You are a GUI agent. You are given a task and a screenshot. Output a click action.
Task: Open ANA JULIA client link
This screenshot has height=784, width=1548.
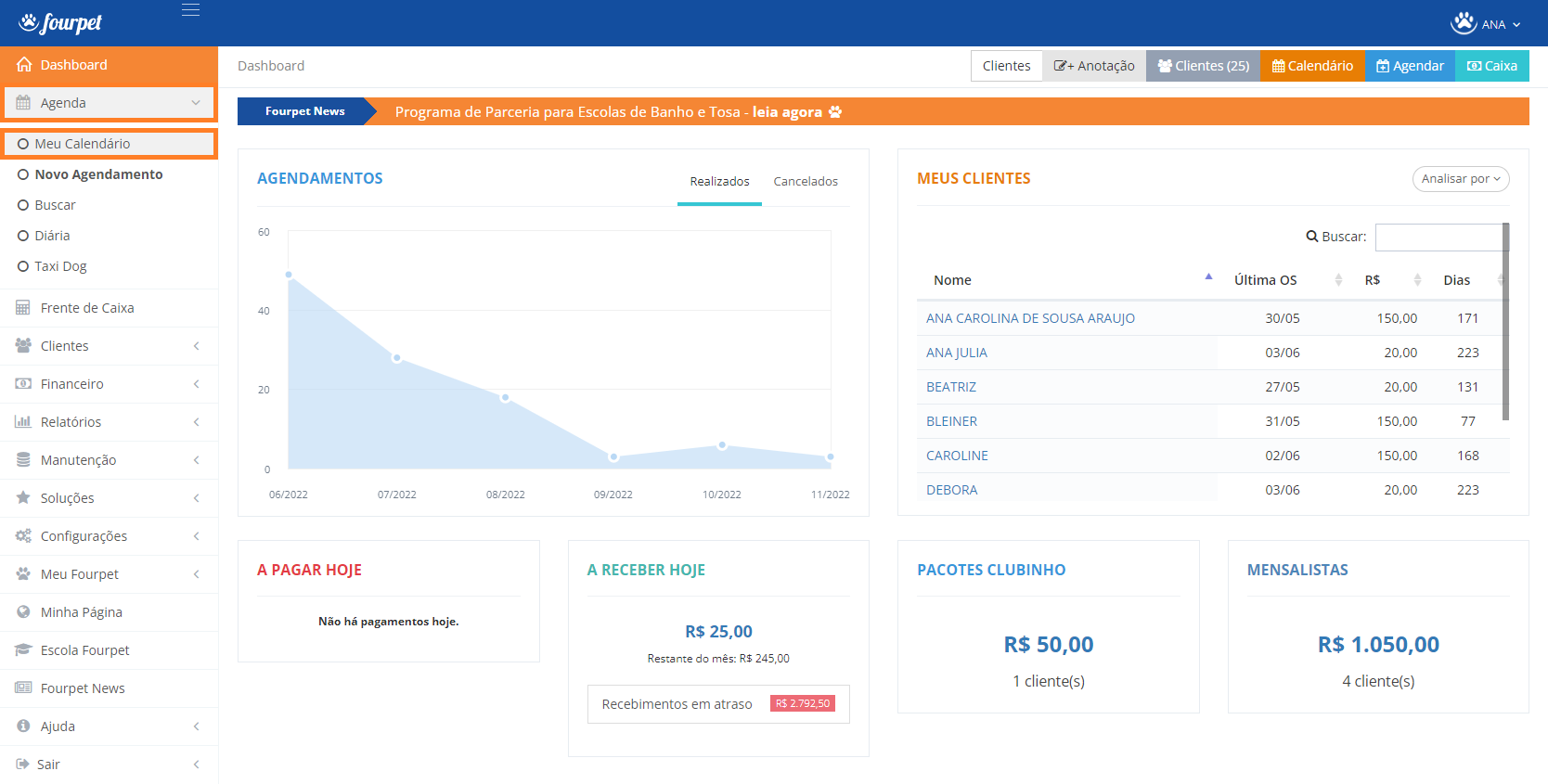pos(957,353)
